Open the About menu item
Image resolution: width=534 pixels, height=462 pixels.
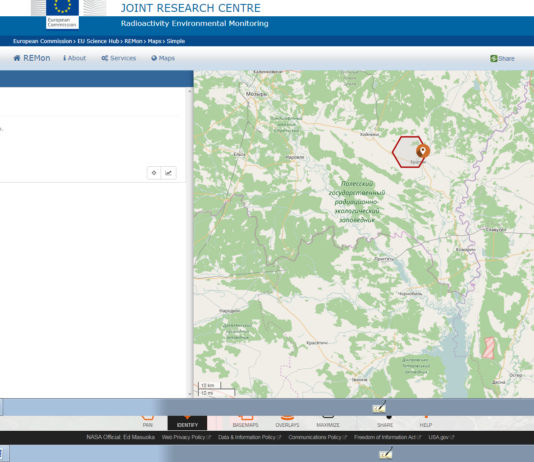pyautogui.click(x=74, y=58)
